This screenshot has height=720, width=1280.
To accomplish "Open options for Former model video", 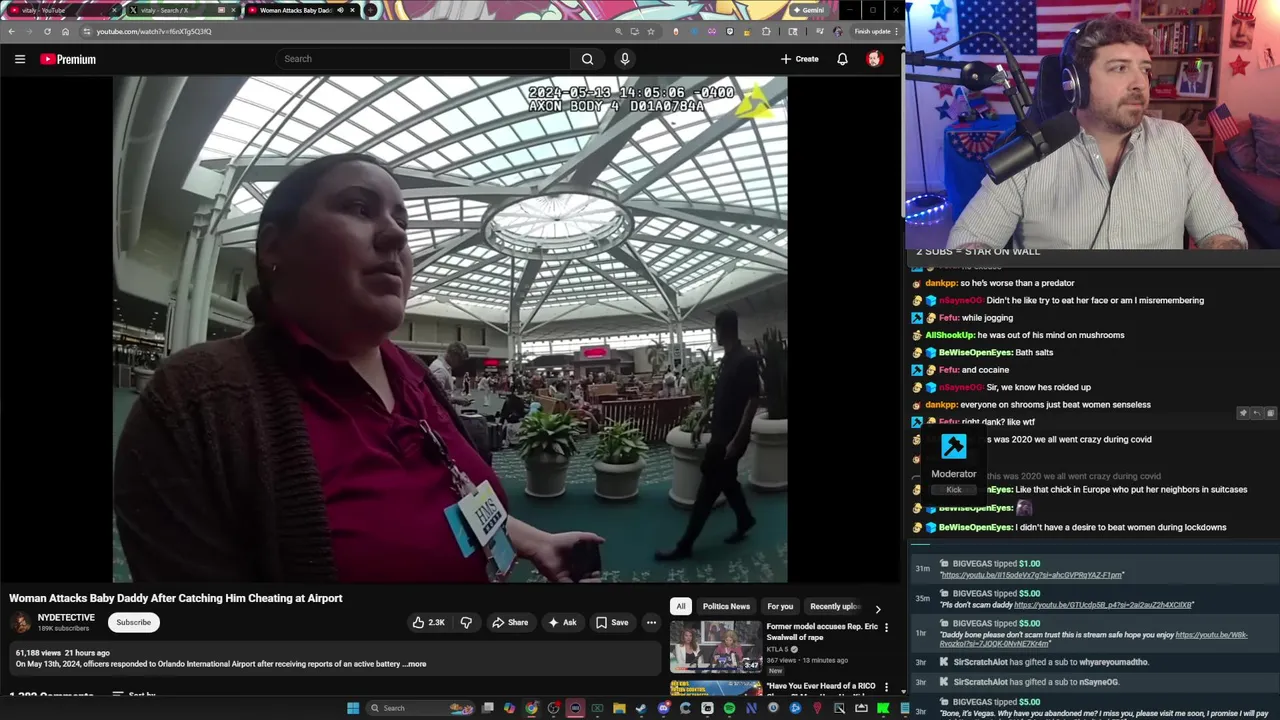I will pyautogui.click(x=886, y=628).
